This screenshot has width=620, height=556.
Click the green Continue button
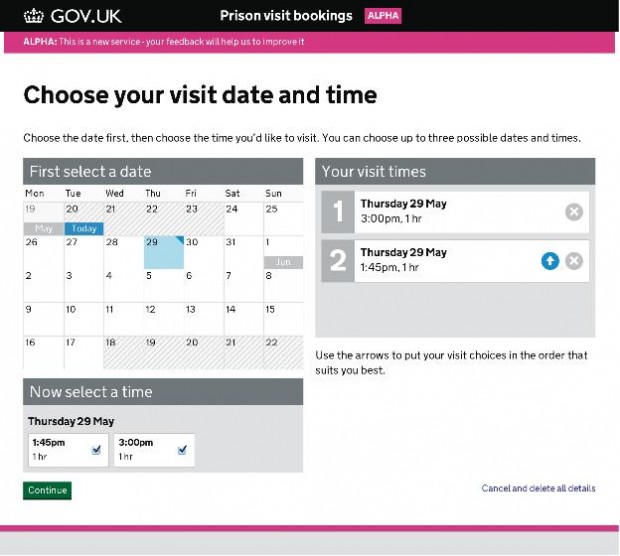click(47, 490)
